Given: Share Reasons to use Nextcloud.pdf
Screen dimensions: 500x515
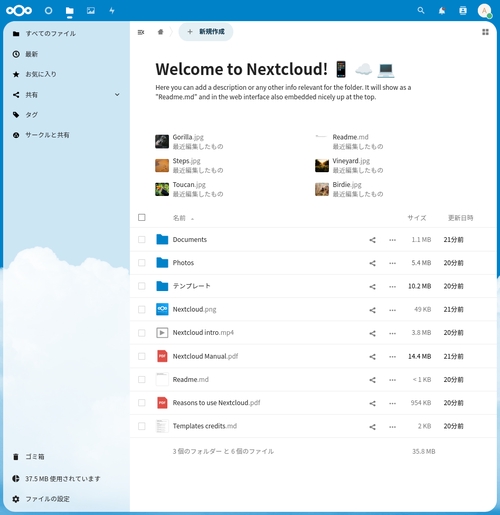Looking at the screenshot, I should [x=372, y=403].
